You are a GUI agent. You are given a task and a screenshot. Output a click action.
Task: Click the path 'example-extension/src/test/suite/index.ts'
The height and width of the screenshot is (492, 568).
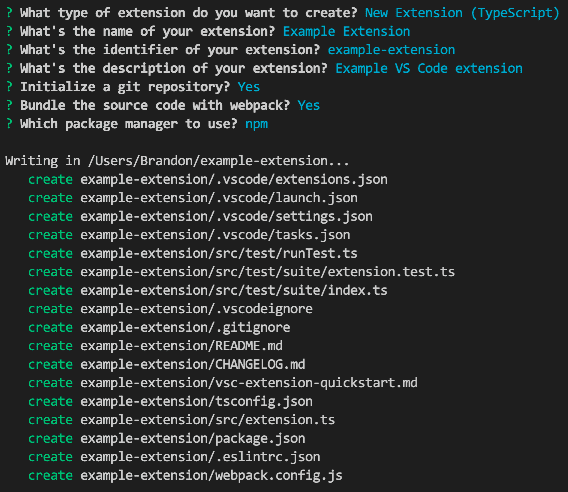click(x=234, y=290)
